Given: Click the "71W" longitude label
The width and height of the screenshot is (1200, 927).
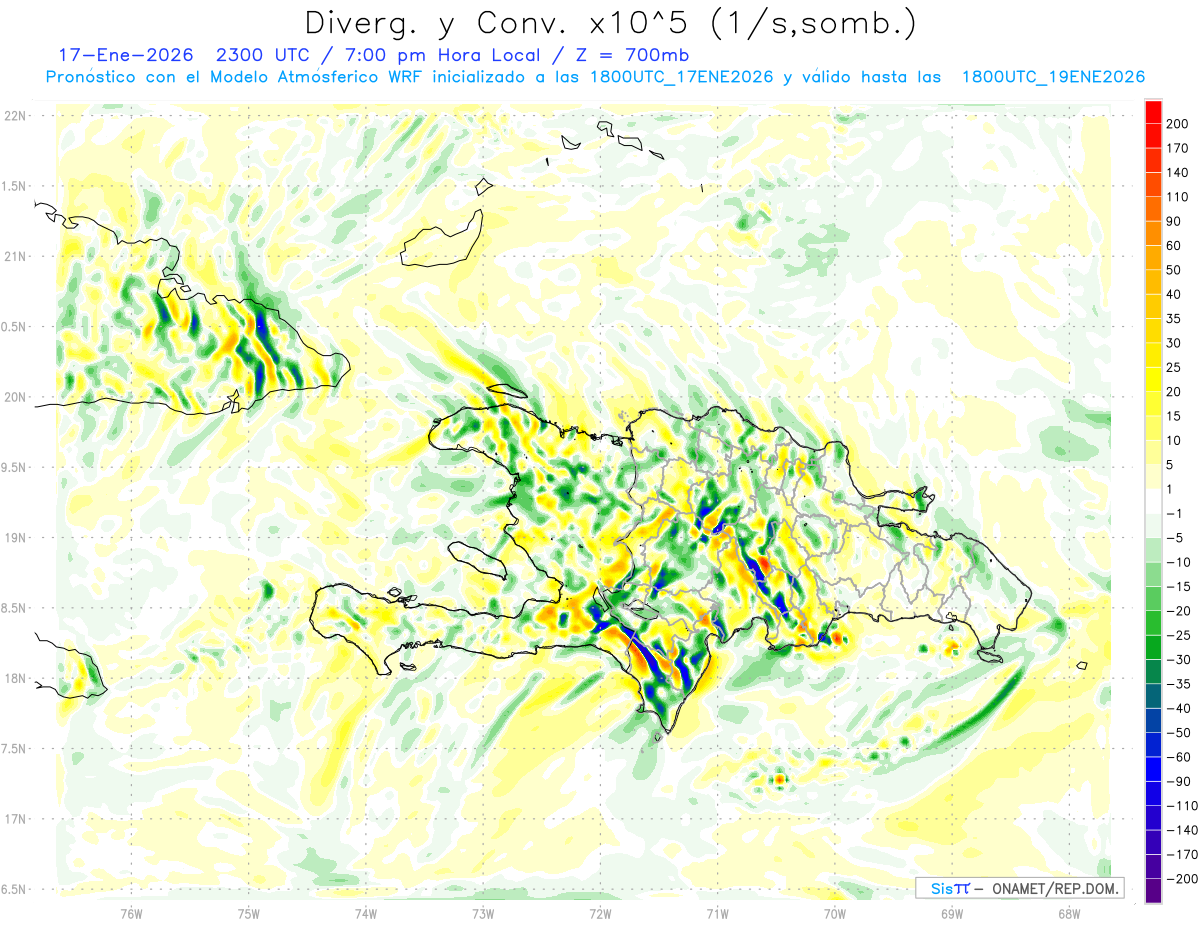Looking at the screenshot, I should [x=717, y=912].
